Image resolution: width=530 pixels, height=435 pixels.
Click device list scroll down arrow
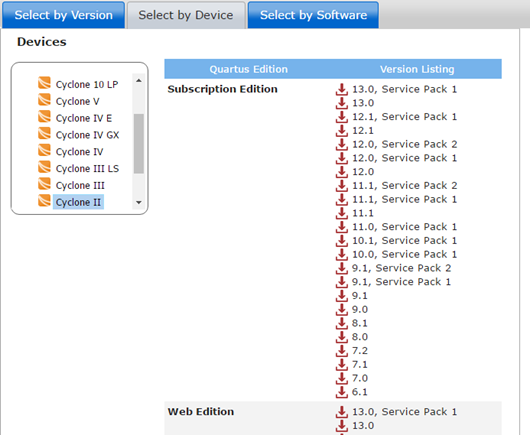click(x=139, y=202)
